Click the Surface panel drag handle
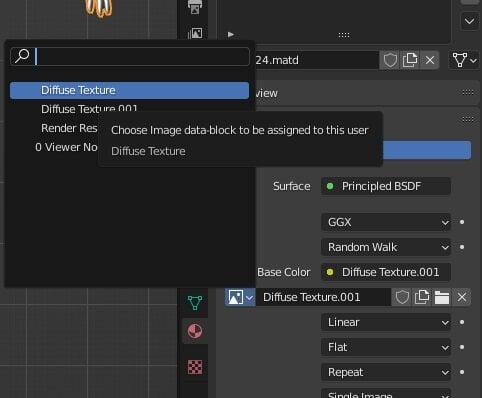 pyautogui.click(x=468, y=119)
